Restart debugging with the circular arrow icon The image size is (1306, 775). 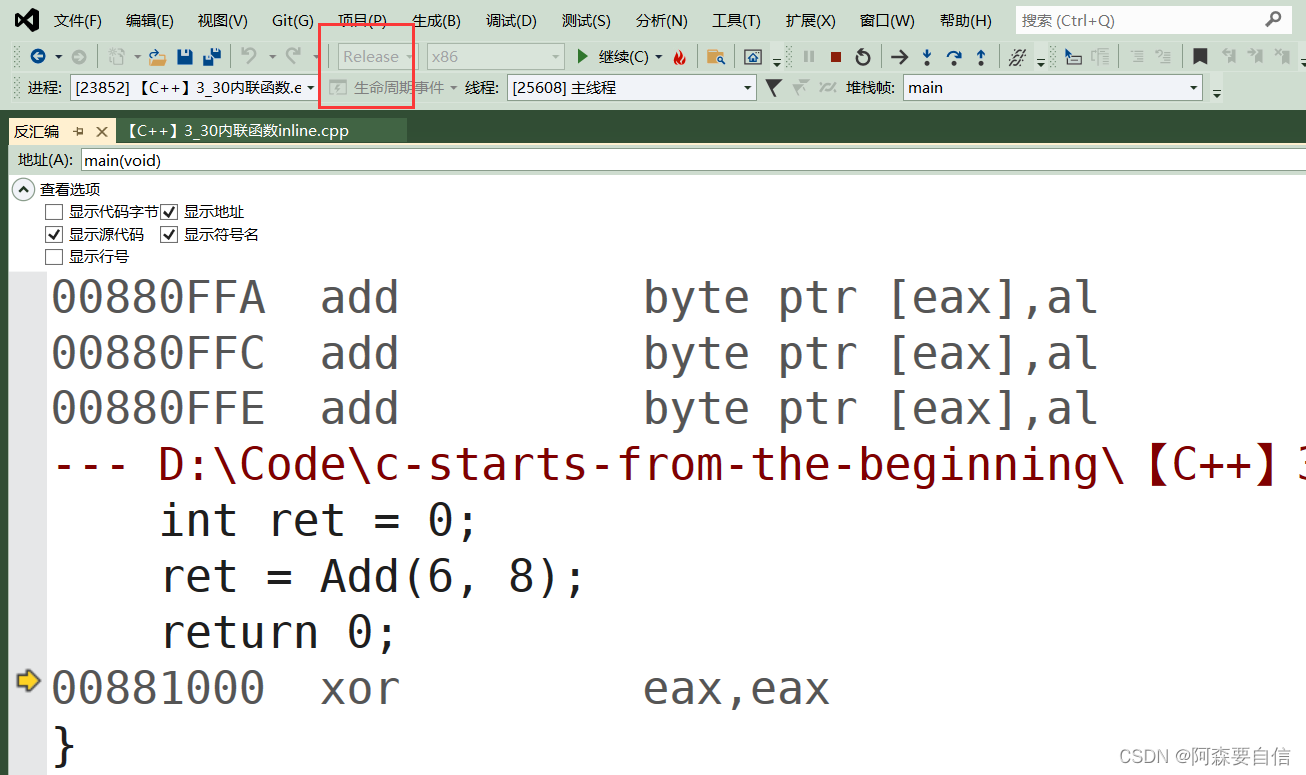pos(862,57)
